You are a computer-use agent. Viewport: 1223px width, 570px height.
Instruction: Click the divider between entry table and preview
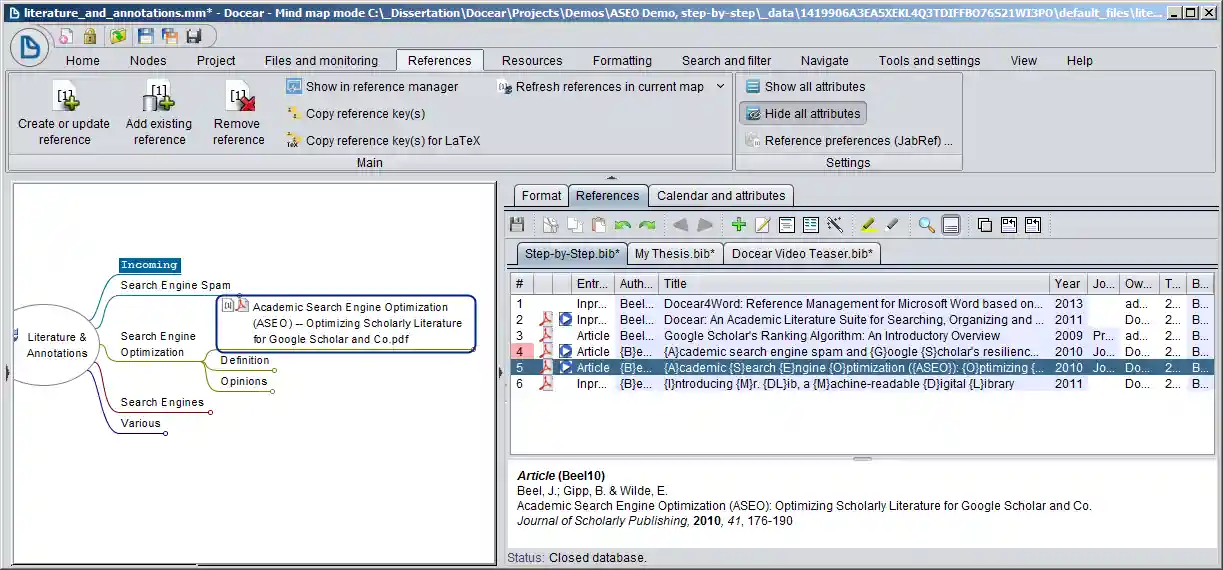click(x=861, y=458)
